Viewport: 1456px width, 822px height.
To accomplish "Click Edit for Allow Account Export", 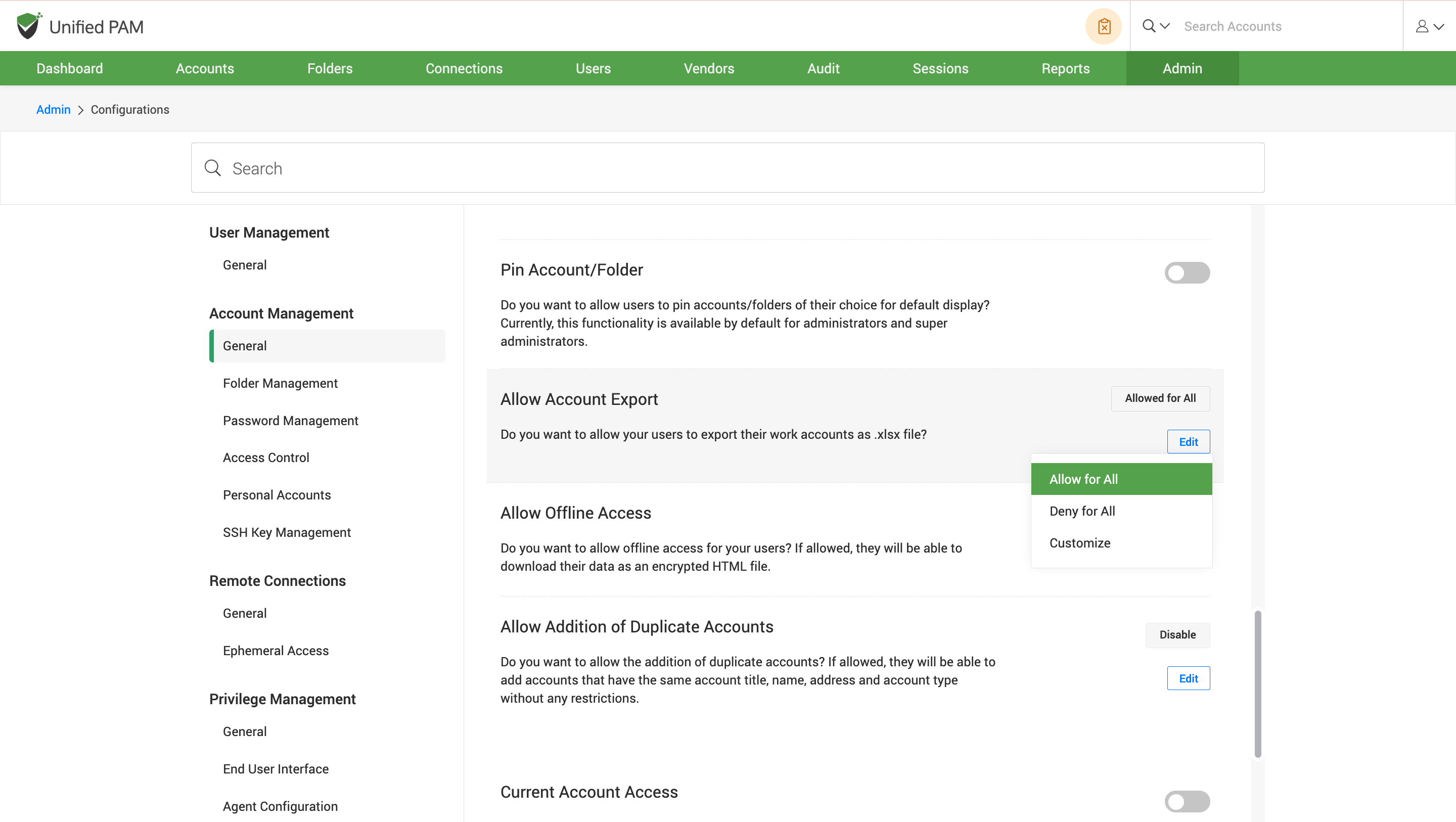I will pos(1188,442).
